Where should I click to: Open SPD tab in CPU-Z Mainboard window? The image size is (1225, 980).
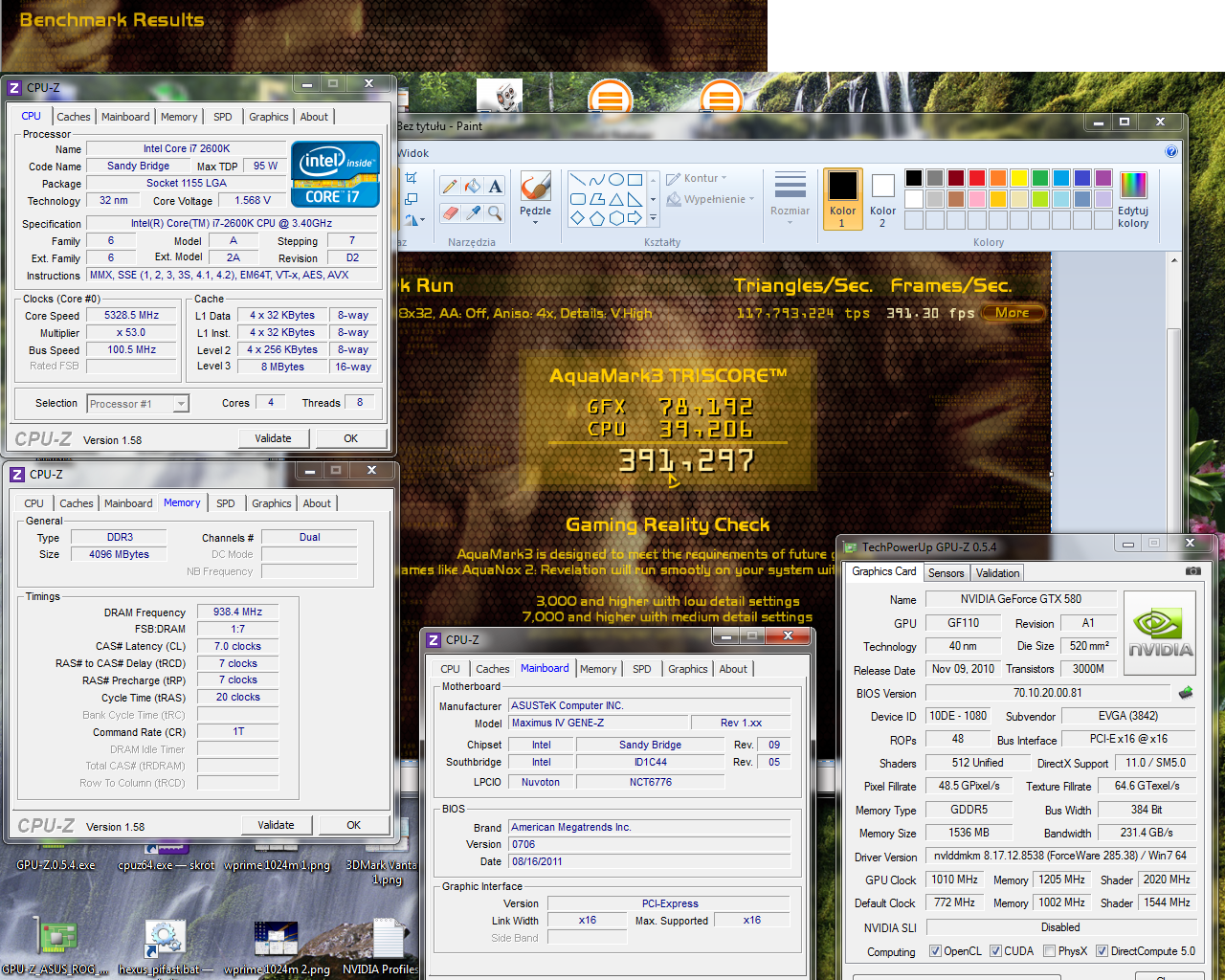642,669
